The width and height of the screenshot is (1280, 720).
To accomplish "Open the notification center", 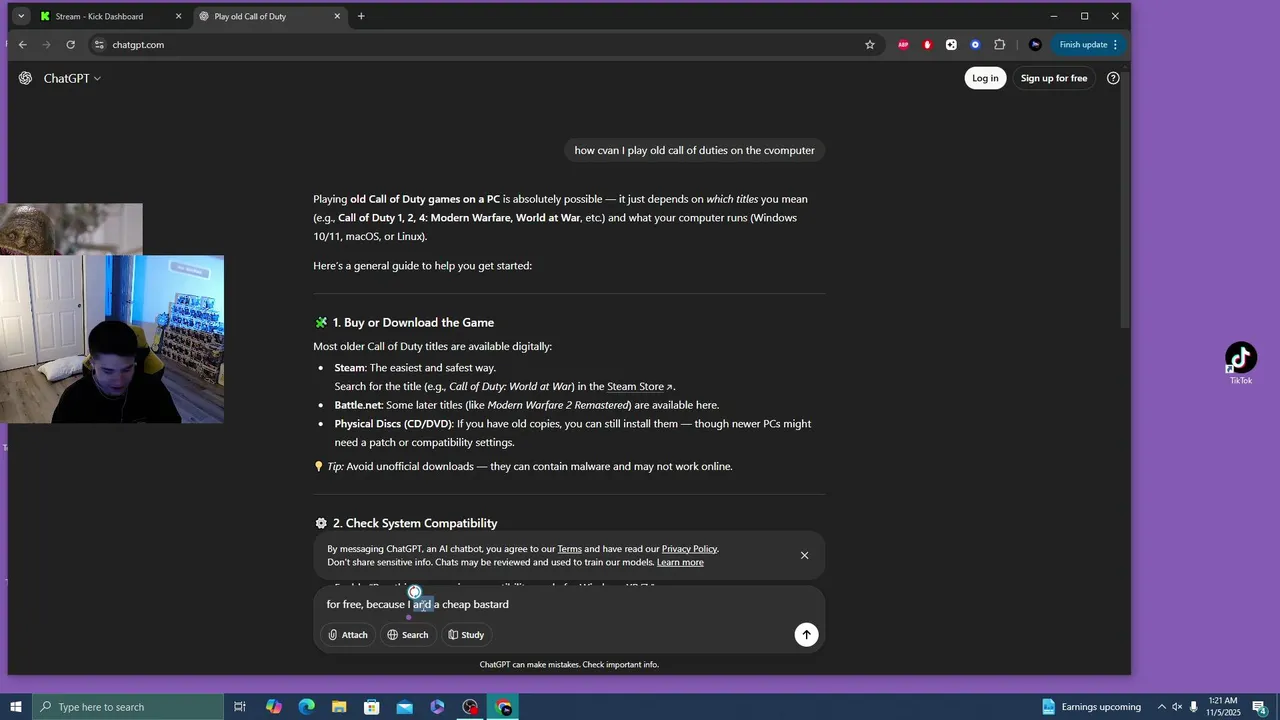I will (x=1260, y=707).
